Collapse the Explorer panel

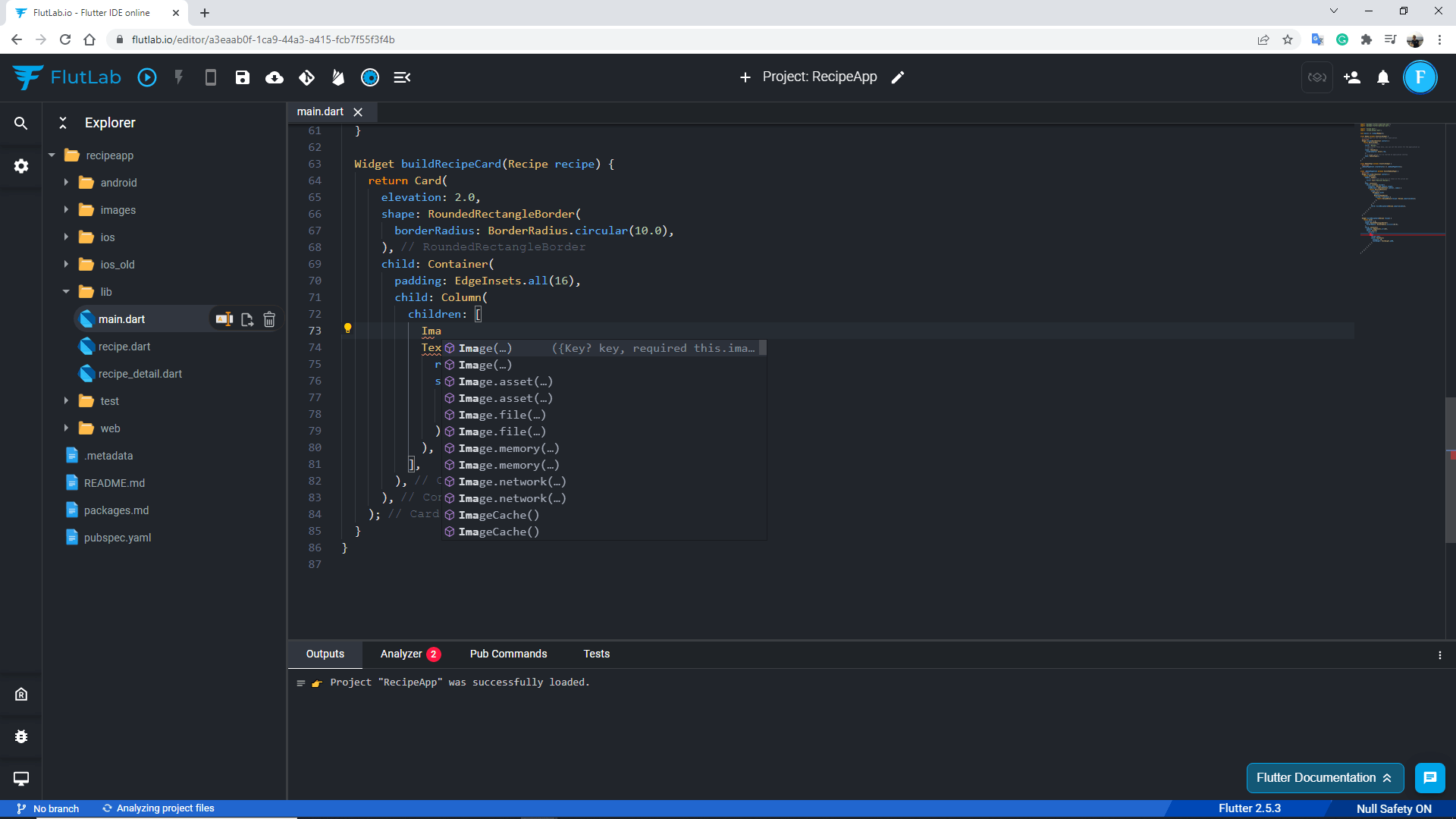63,123
